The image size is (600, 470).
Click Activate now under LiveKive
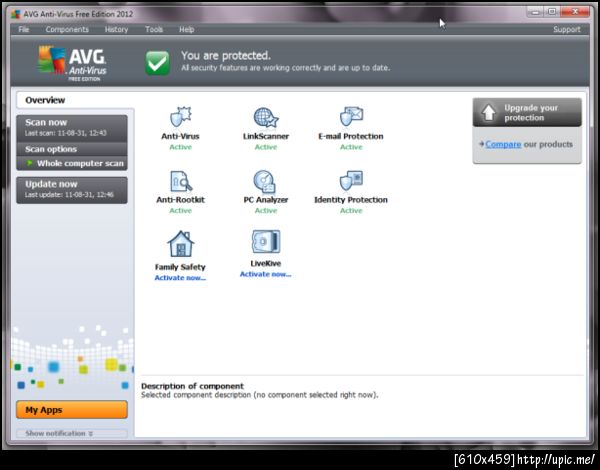pyautogui.click(x=266, y=274)
